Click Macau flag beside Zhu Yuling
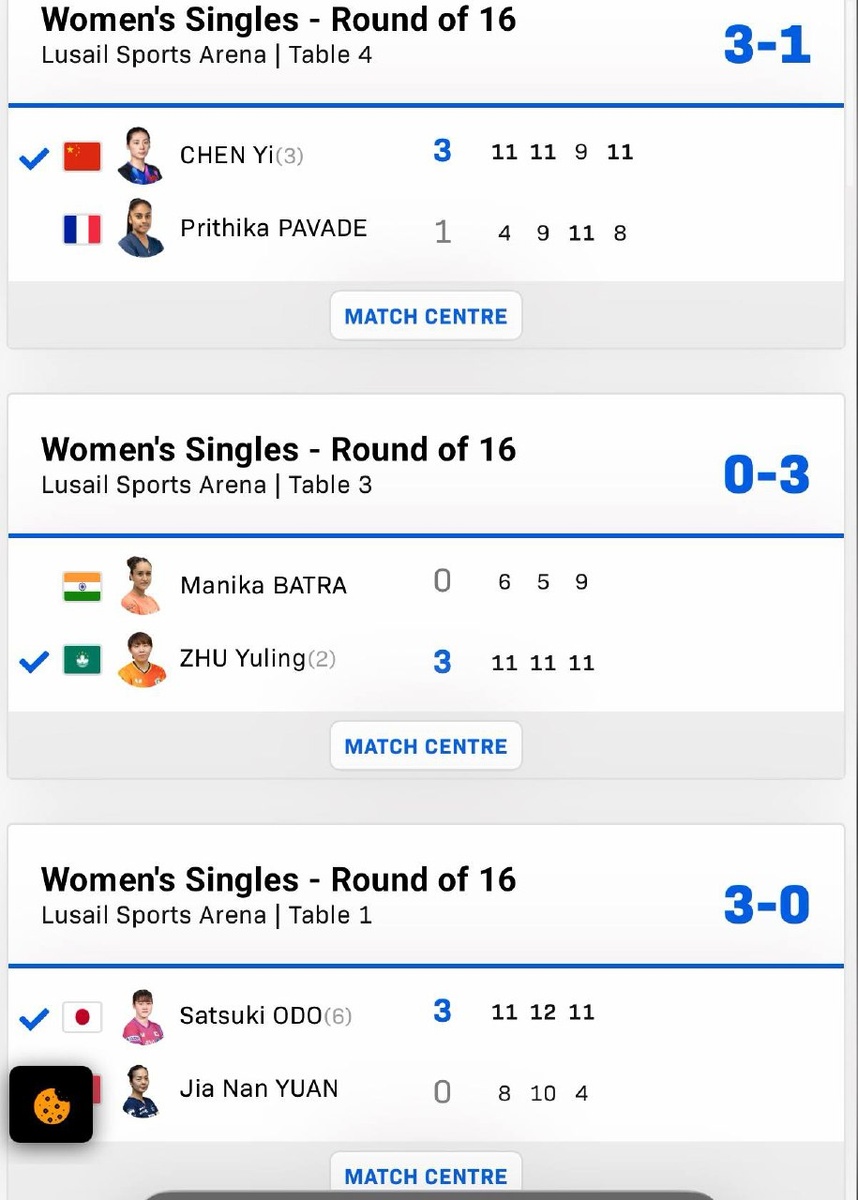The height and width of the screenshot is (1200, 858). (x=82, y=660)
